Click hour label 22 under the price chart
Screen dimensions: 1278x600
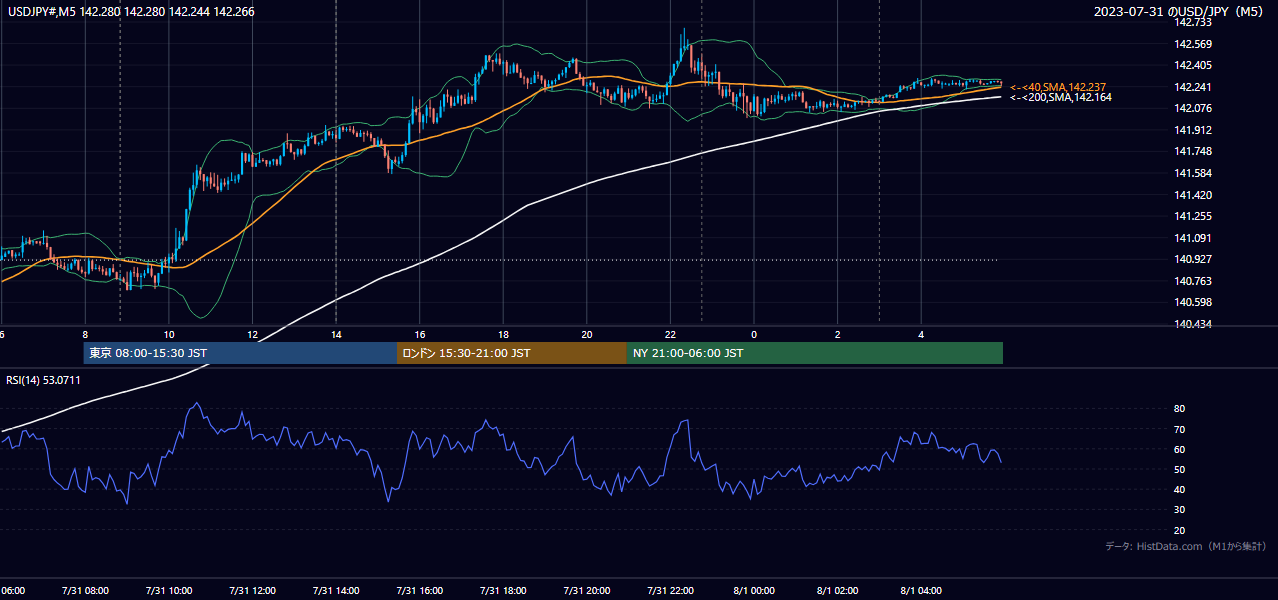(671, 334)
